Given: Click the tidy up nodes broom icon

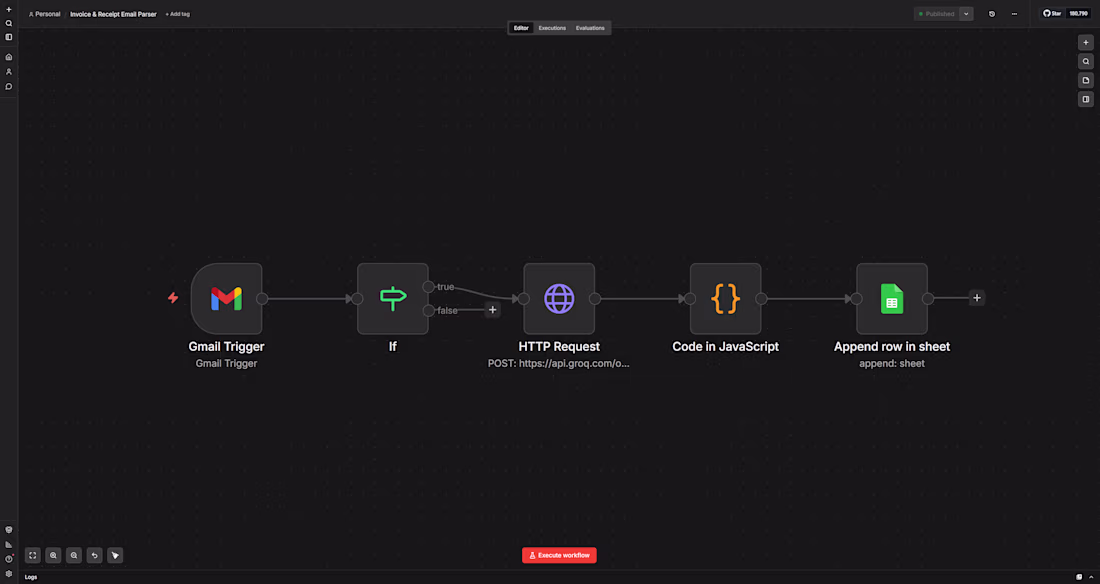Looking at the screenshot, I should [115, 555].
